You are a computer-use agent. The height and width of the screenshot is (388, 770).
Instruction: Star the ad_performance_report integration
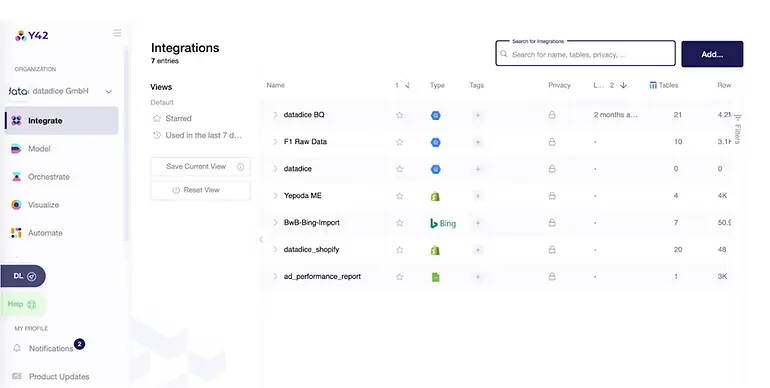[x=400, y=277]
